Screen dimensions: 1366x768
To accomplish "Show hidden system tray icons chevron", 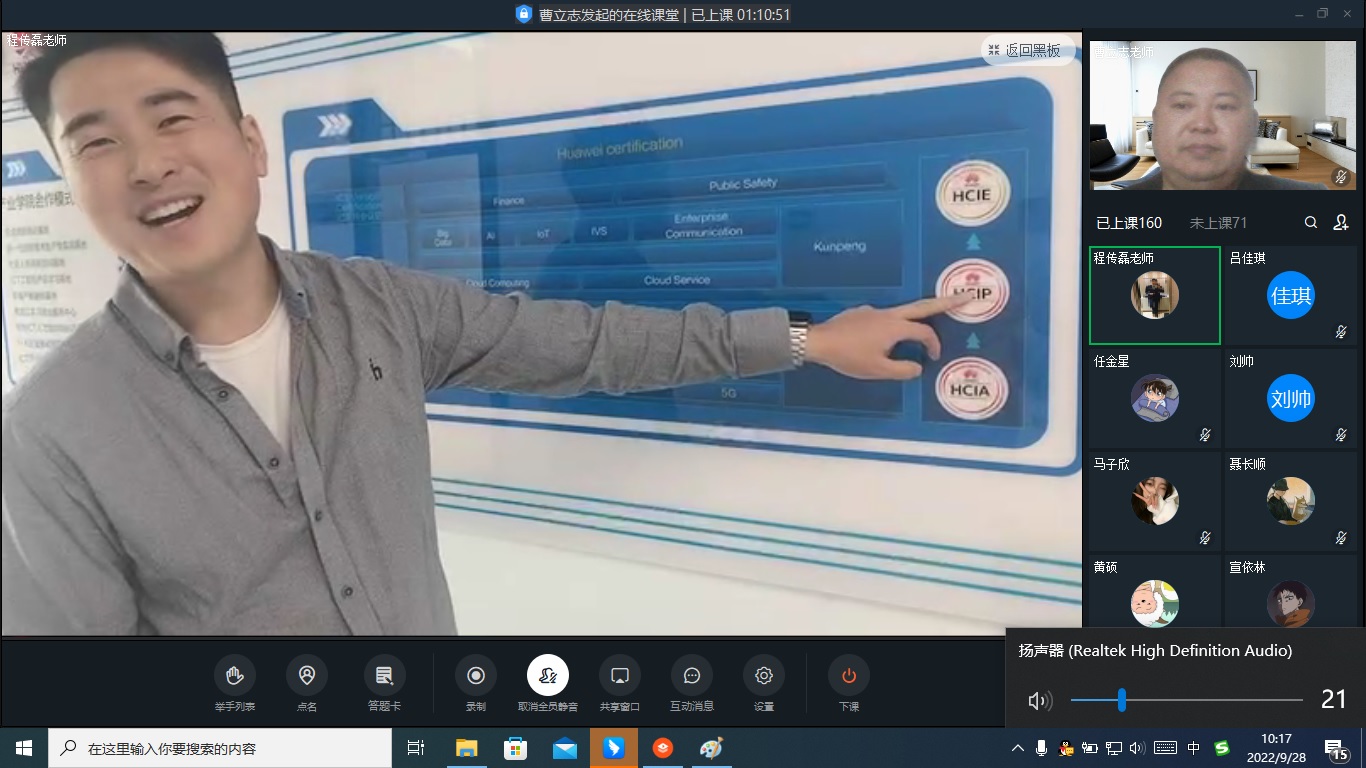I will [1018, 748].
